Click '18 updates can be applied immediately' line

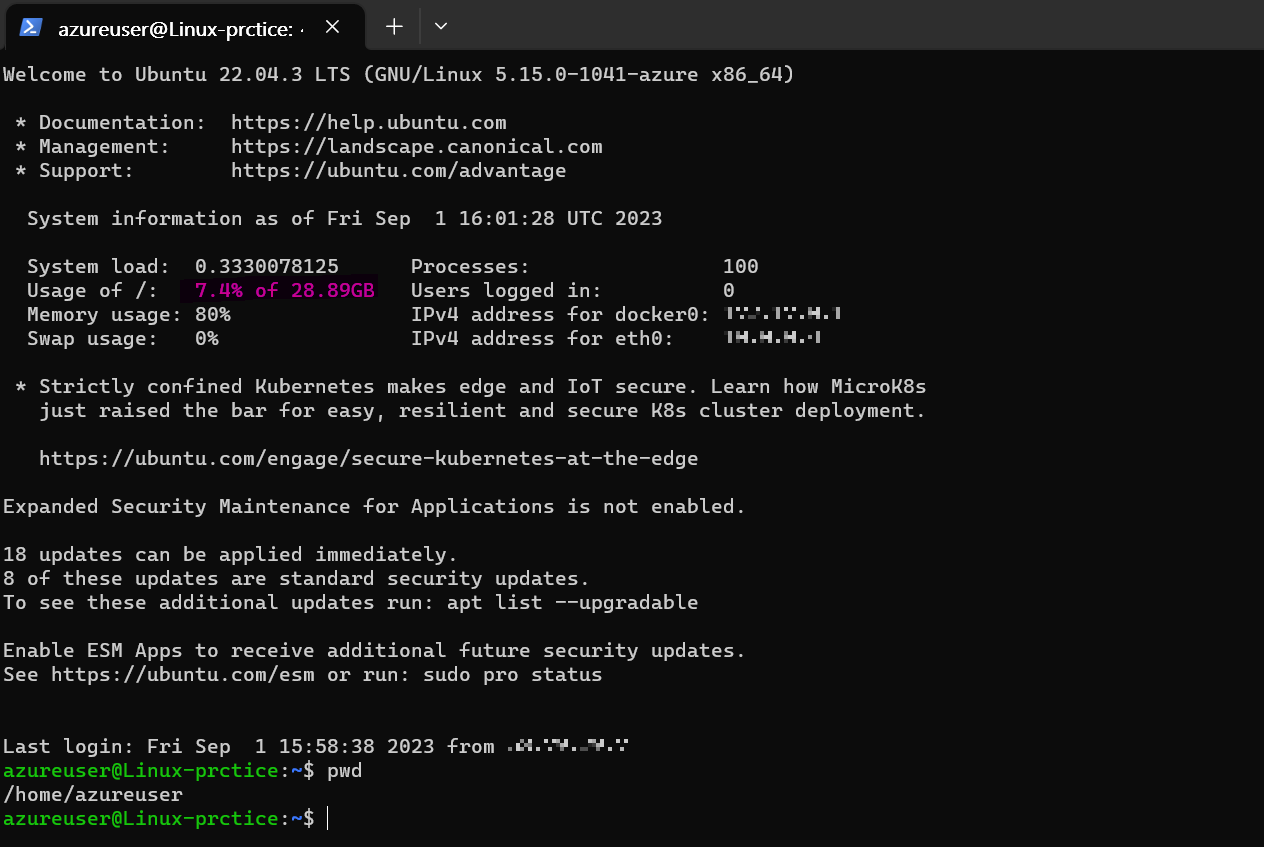coord(231,555)
